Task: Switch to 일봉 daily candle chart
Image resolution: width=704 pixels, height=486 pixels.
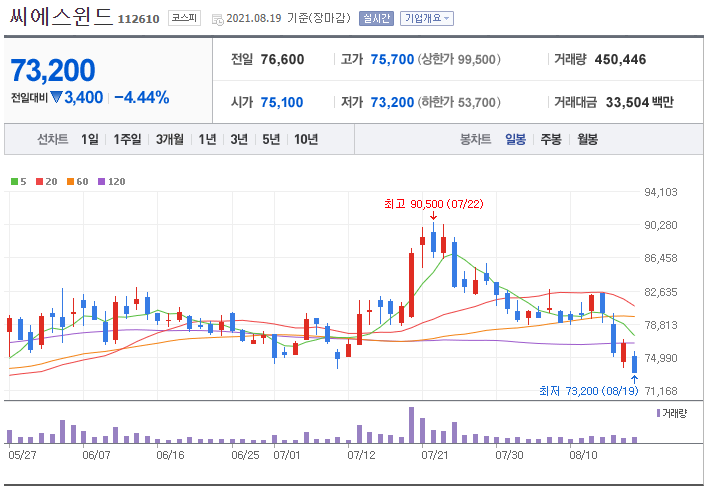Action: click(515, 139)
